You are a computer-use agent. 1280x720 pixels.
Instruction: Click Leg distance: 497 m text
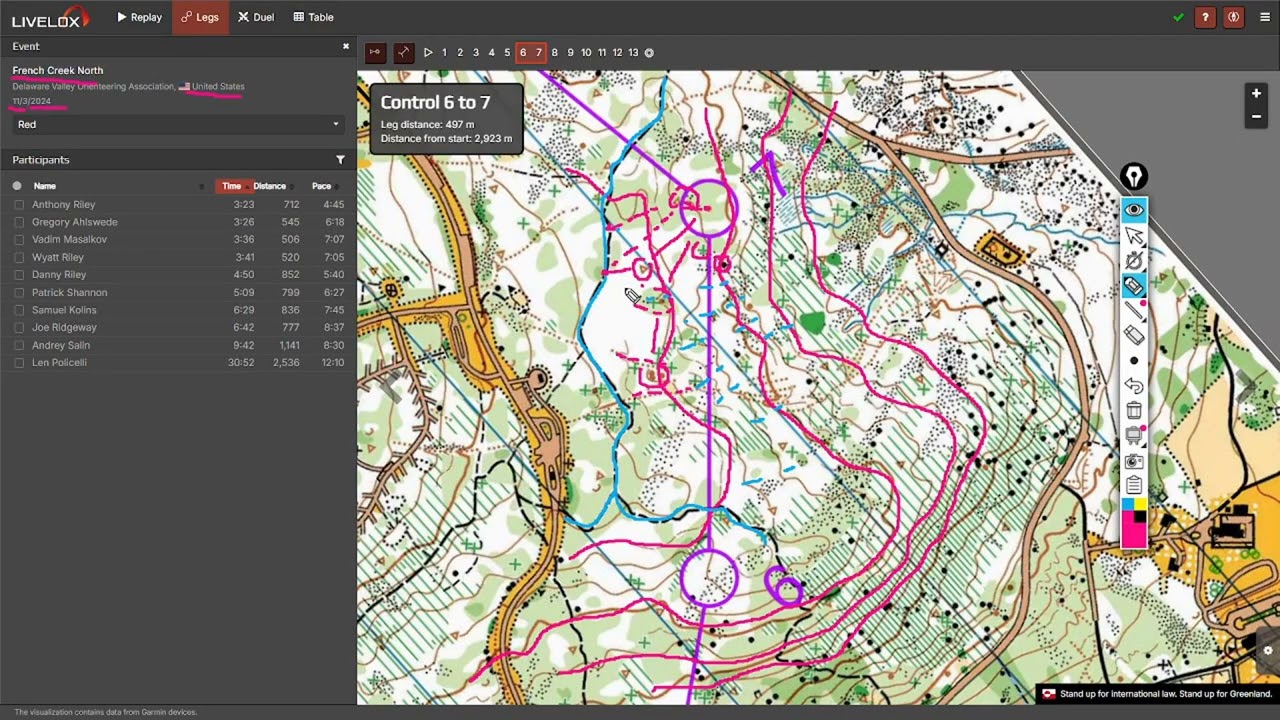(427, 124)
